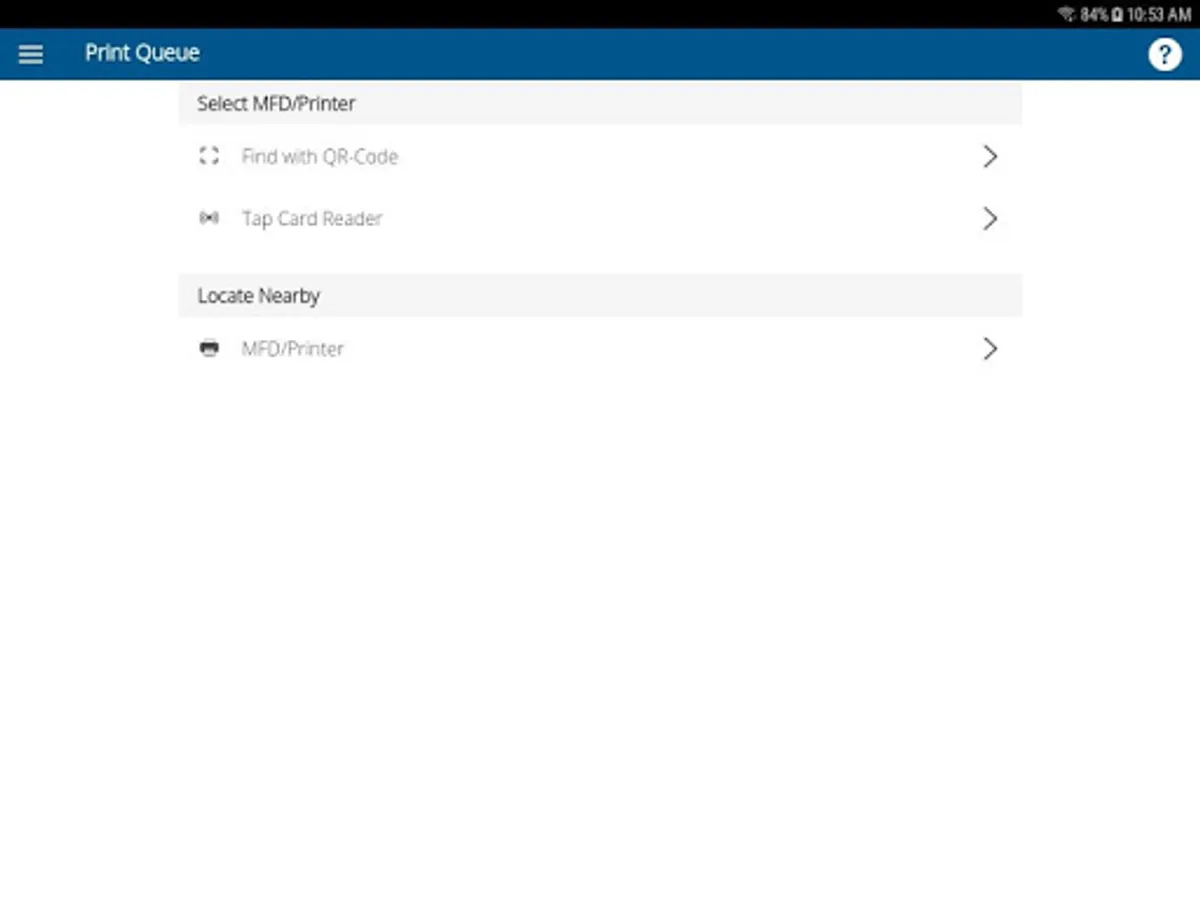Tap the Select MFD/Printer section header
Screen dimensions: 1200x900
tap(600, 103)
